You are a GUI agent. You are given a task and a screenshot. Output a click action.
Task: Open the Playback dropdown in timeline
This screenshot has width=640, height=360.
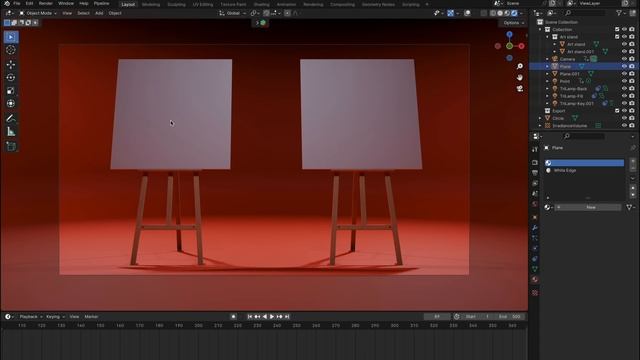[x=31, y=317]
